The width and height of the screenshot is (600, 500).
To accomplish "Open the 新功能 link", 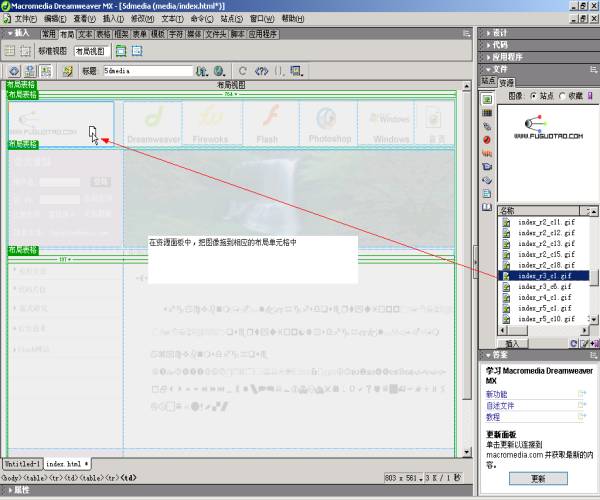I will click(x=496, y=394).
